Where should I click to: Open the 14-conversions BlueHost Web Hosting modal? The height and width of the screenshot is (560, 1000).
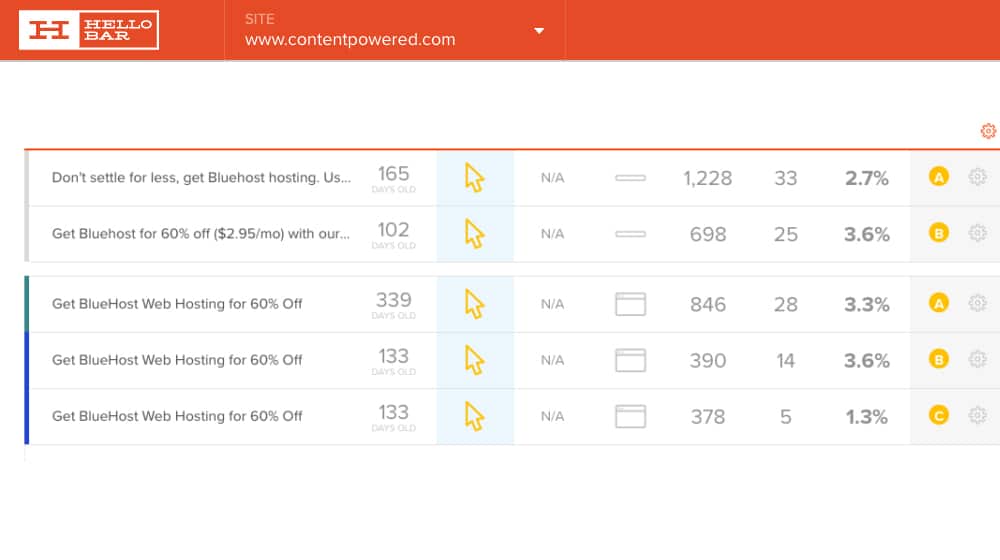[177, 360]
